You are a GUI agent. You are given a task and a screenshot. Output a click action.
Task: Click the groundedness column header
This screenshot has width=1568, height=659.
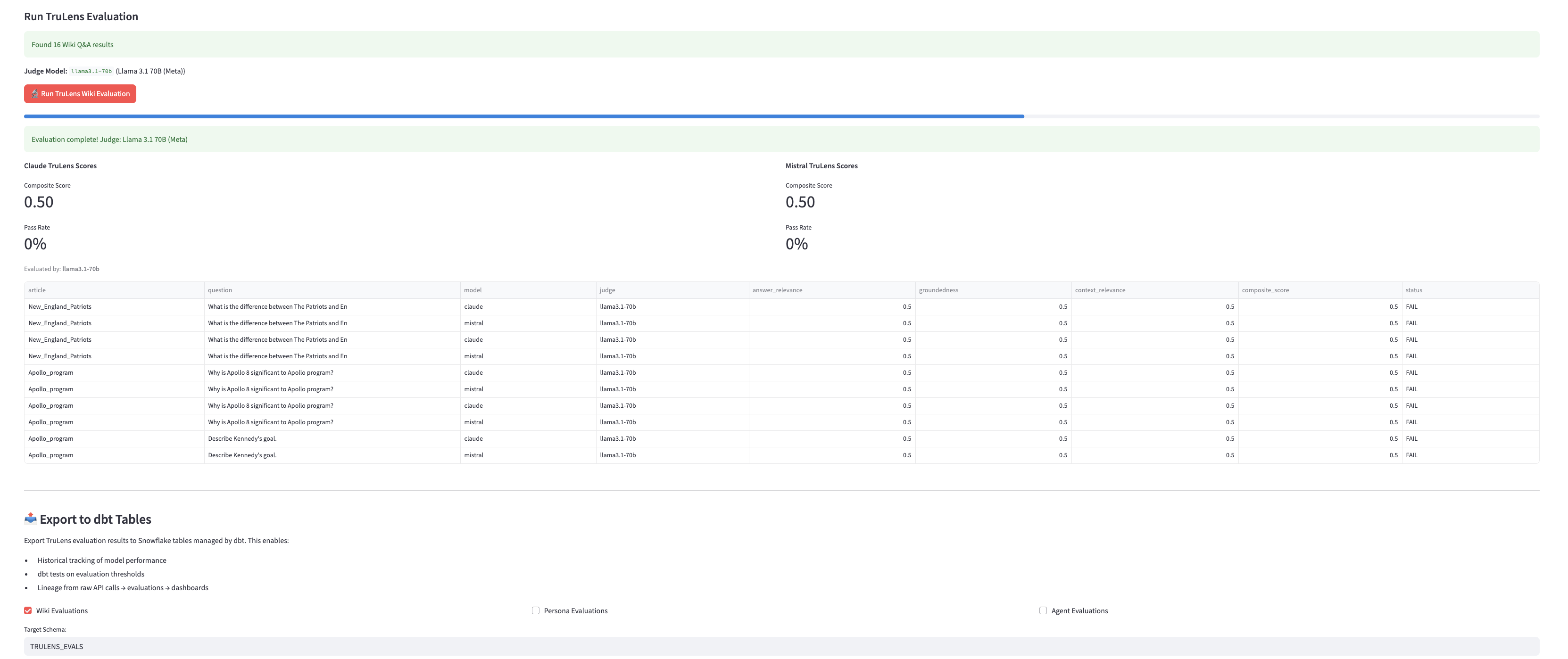tap(938, 290)
